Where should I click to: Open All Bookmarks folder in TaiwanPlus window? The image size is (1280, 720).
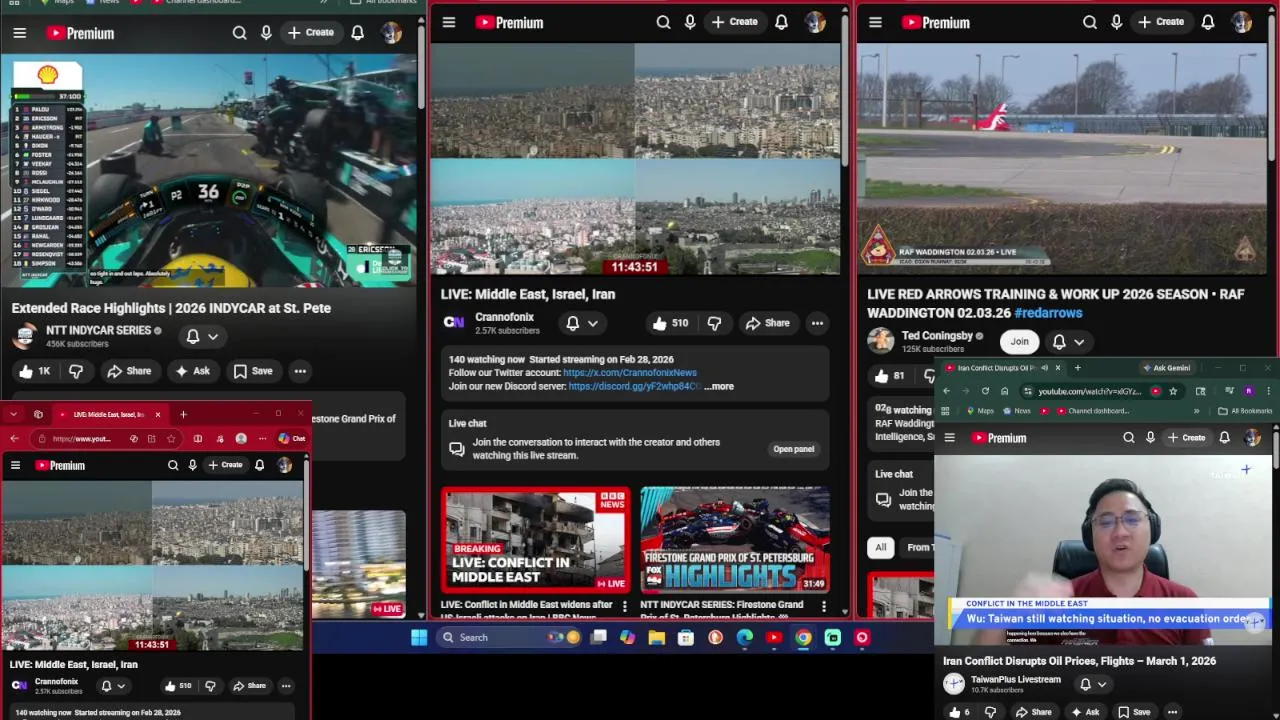[1245, 411]
